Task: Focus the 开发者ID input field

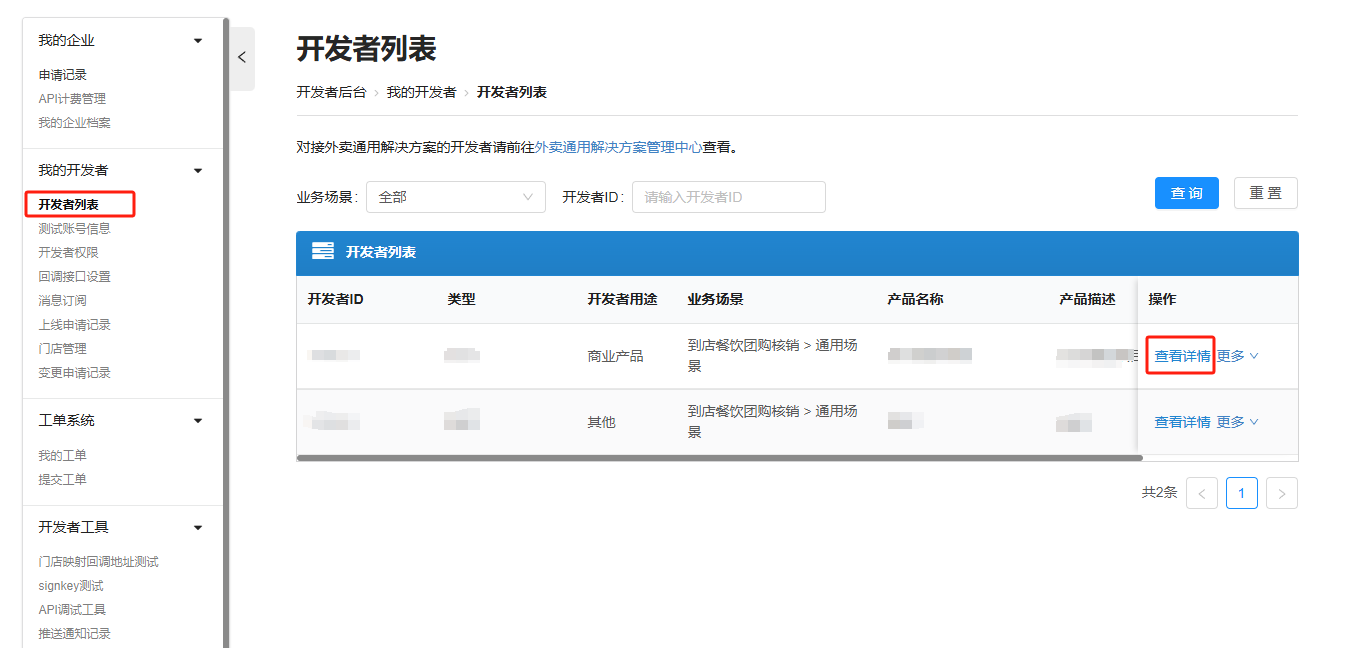Action: tap(728, 197)
